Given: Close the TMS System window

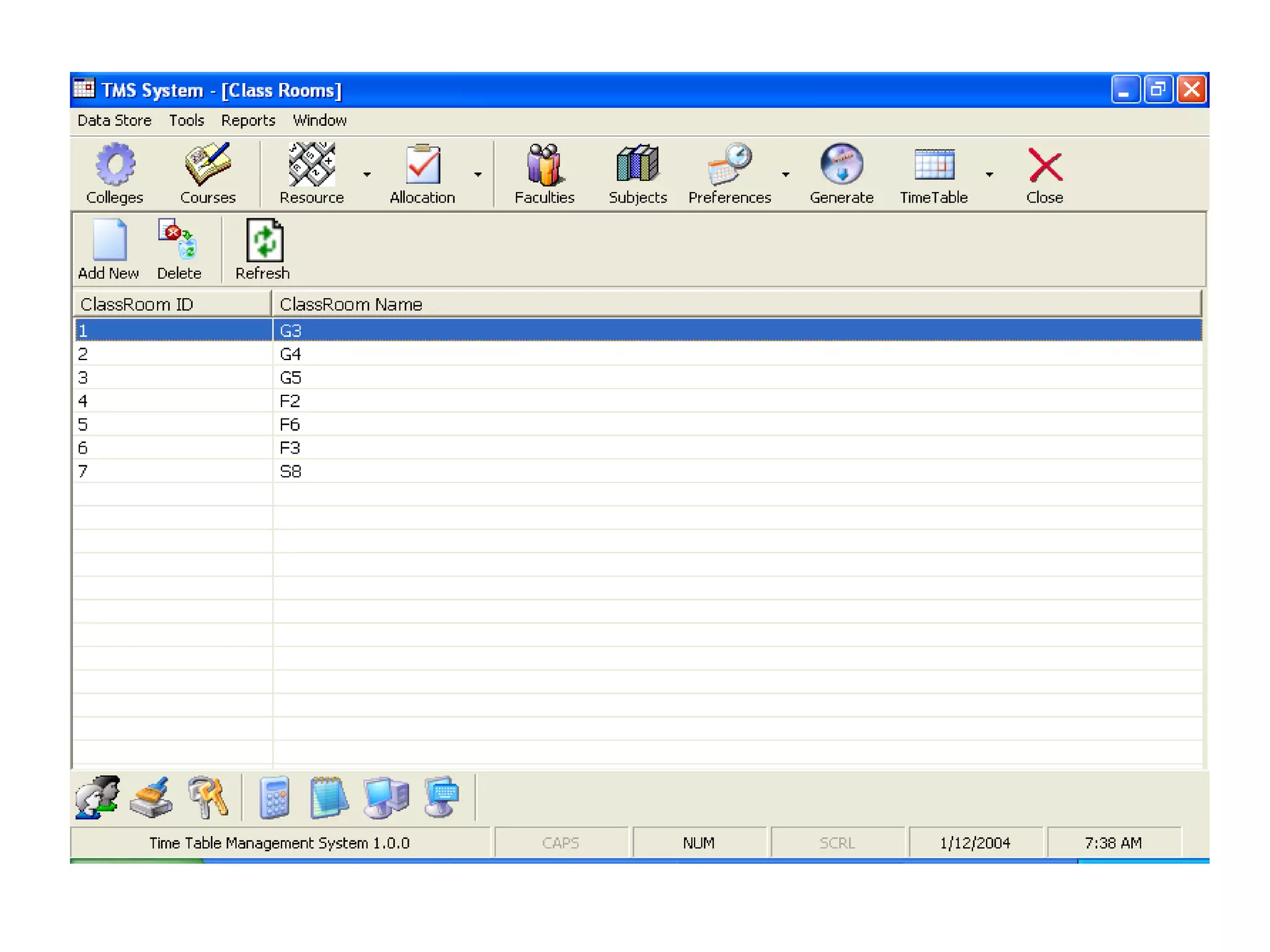Looking at the screenshot, I should tap(1191, 90).
